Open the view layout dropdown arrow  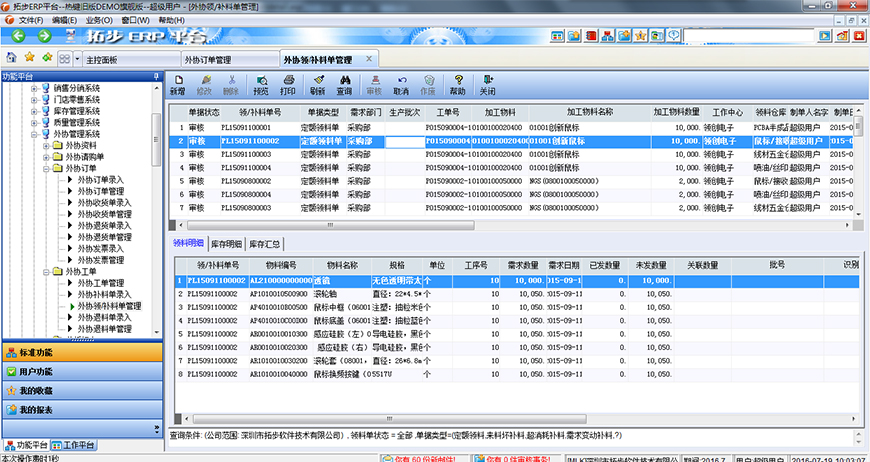[77, 60]
